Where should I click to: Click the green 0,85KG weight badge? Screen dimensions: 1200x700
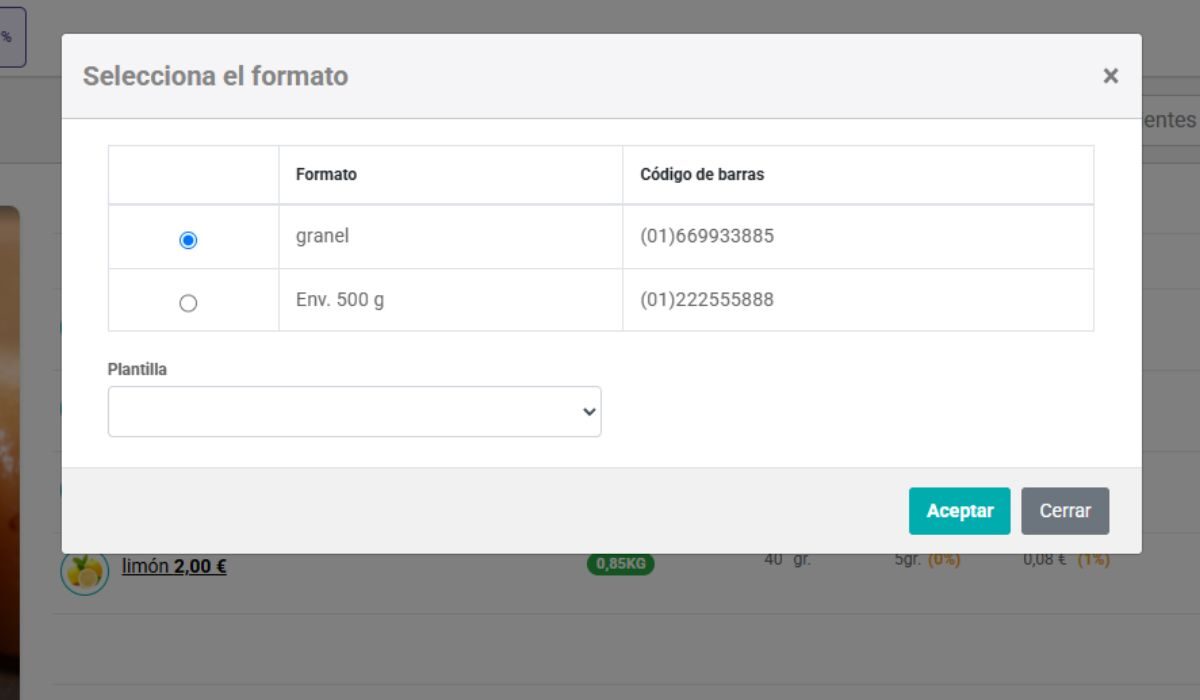coord(619,563)
